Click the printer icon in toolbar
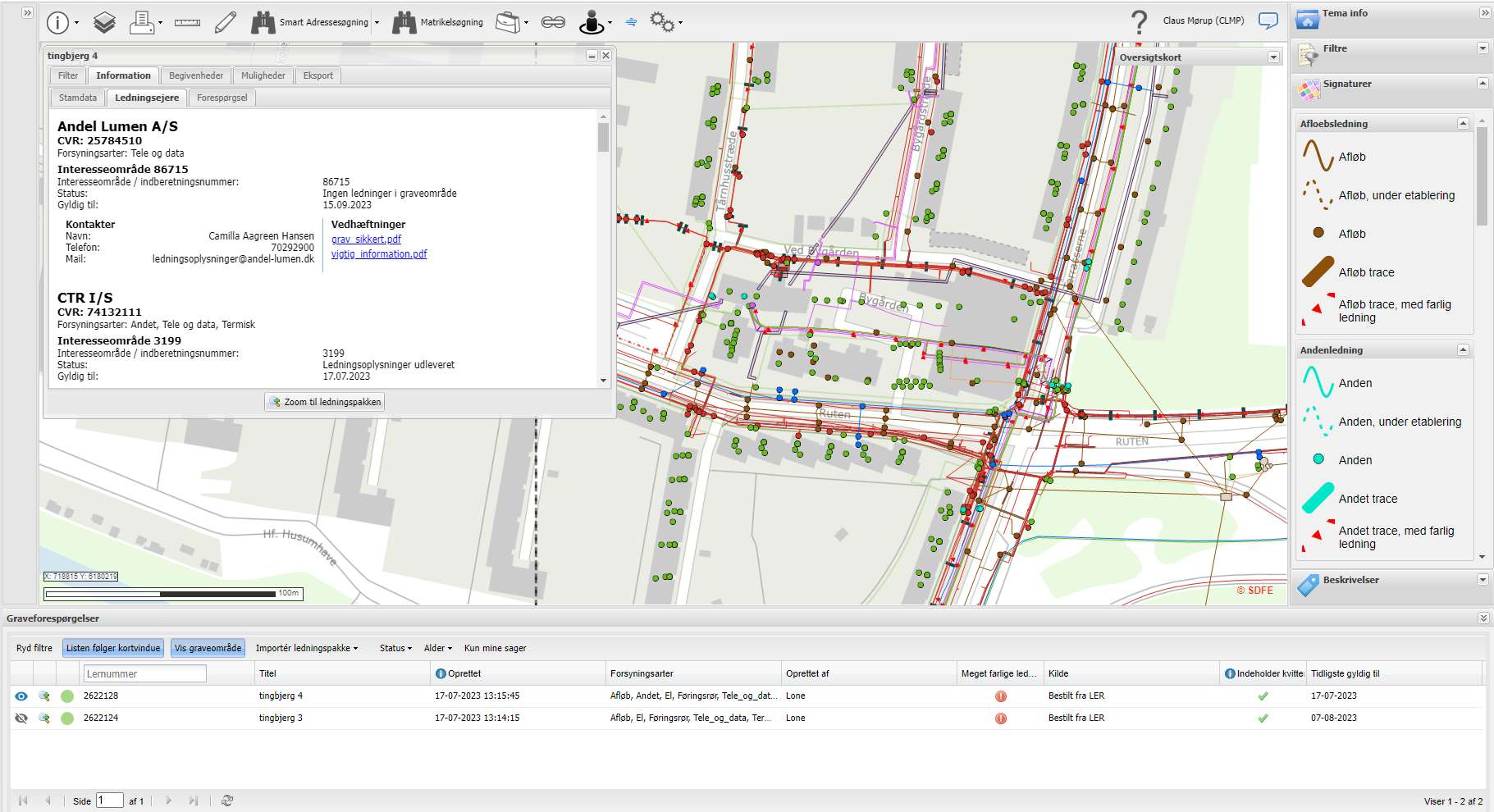The width and height of the screenshot is (1494, 812). (143, 22)
